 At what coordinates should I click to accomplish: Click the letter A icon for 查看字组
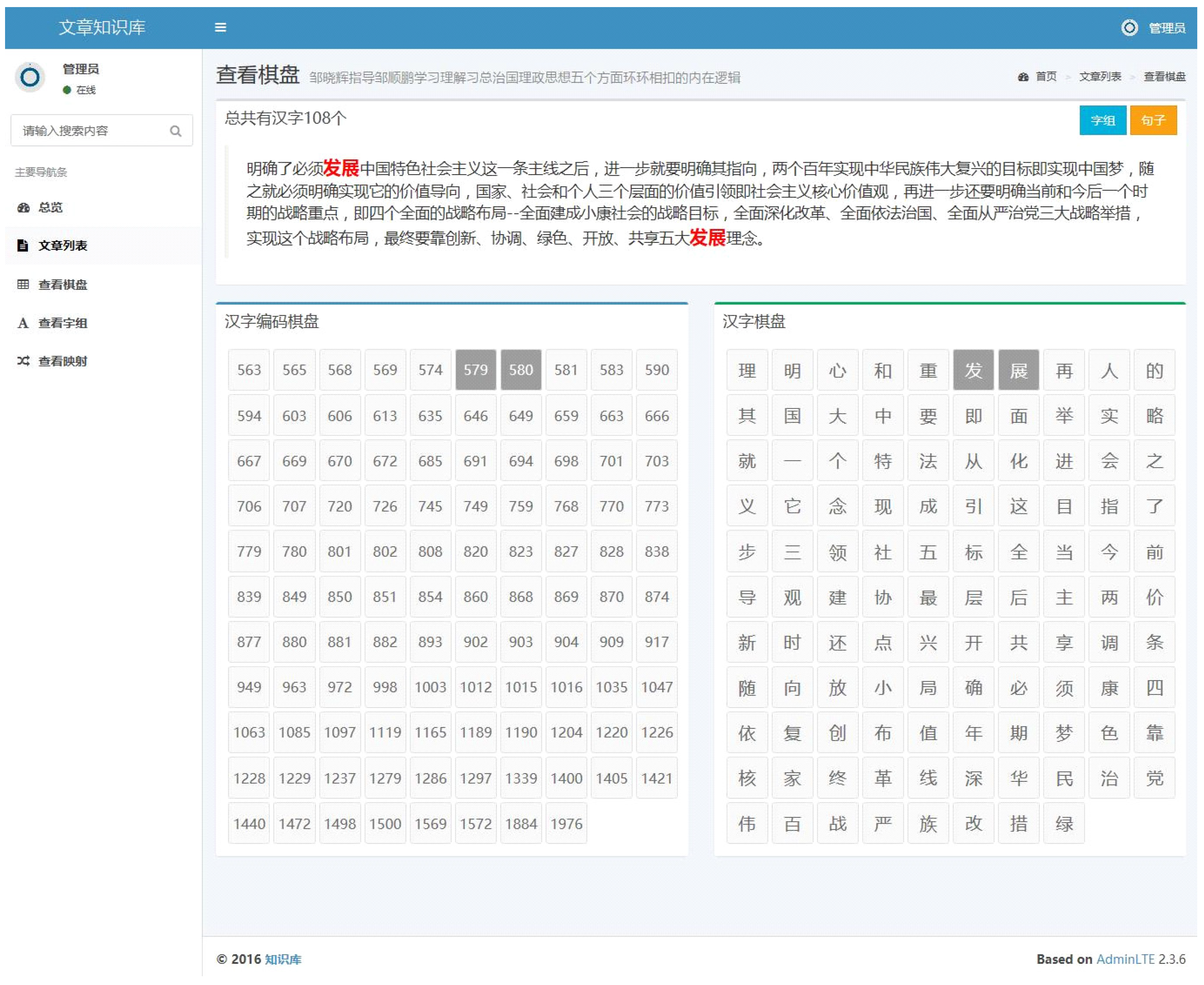tap(23, 323)
